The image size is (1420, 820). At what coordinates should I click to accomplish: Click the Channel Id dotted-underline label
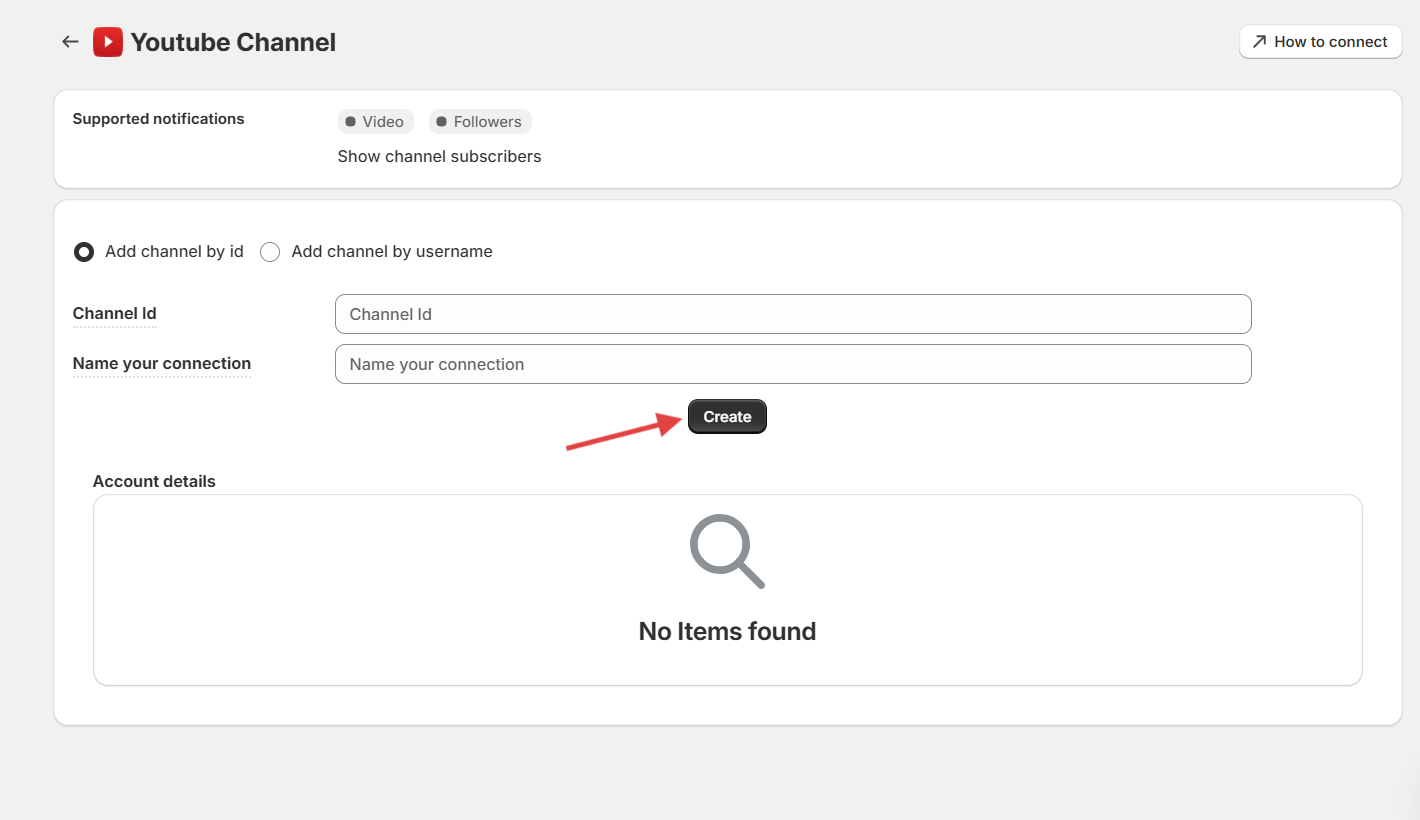(115, 314)
